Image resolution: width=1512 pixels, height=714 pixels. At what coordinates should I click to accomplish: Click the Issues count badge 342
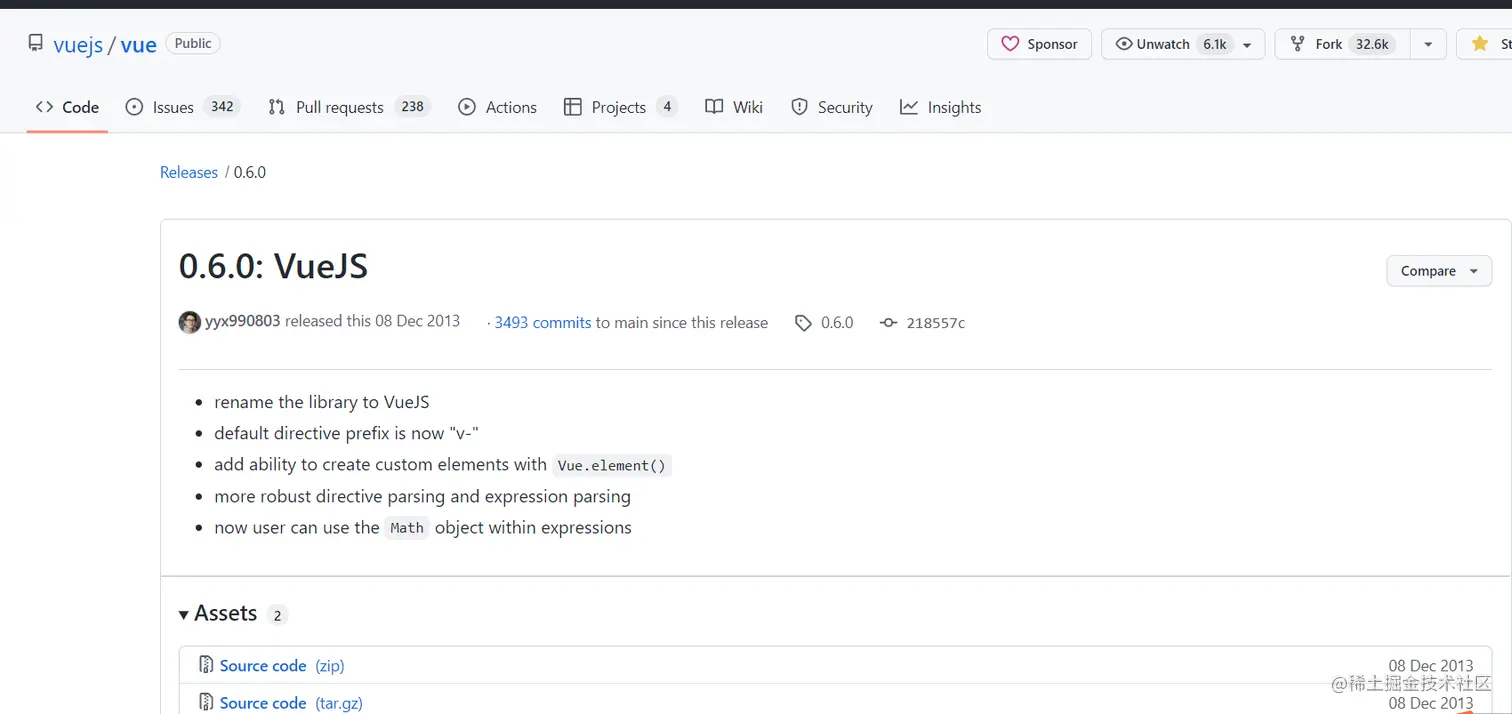pos(222,107)
